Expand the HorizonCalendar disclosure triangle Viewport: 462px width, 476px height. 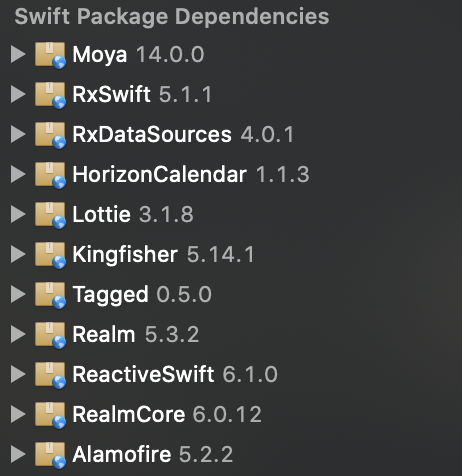pos(18,174)
